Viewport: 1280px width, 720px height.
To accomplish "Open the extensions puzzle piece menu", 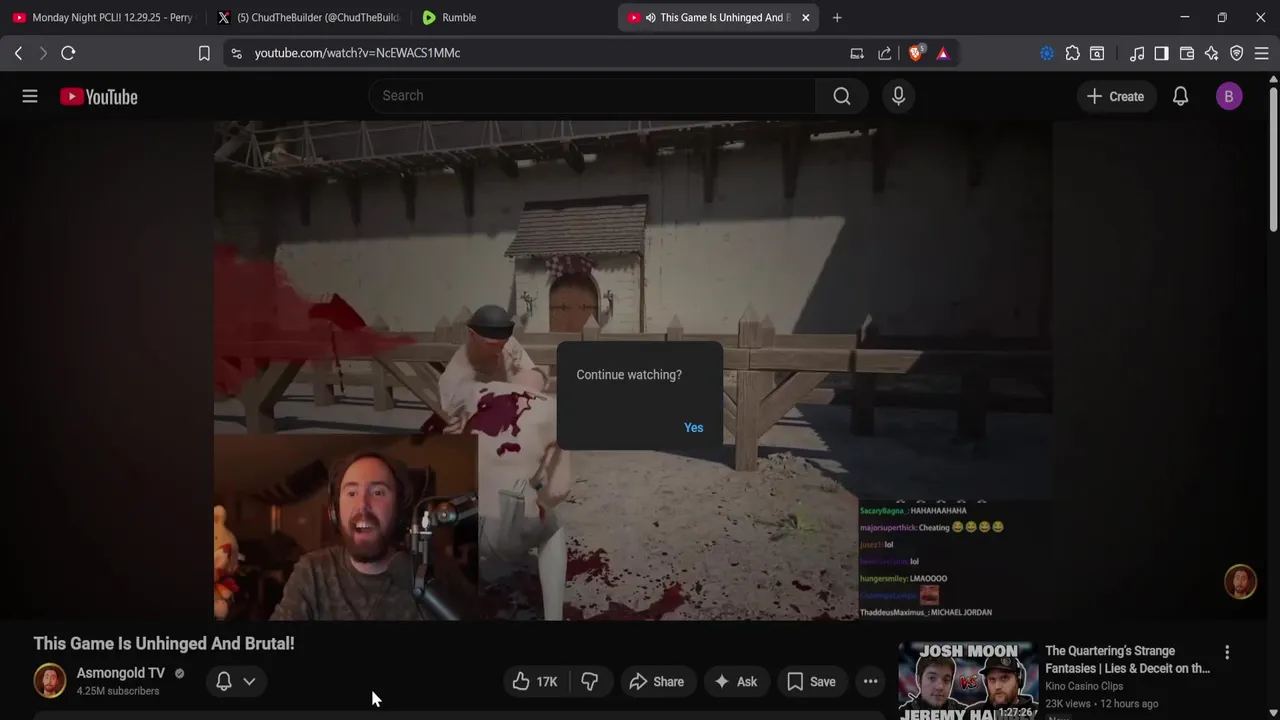I will click(x=1073, y=53).
